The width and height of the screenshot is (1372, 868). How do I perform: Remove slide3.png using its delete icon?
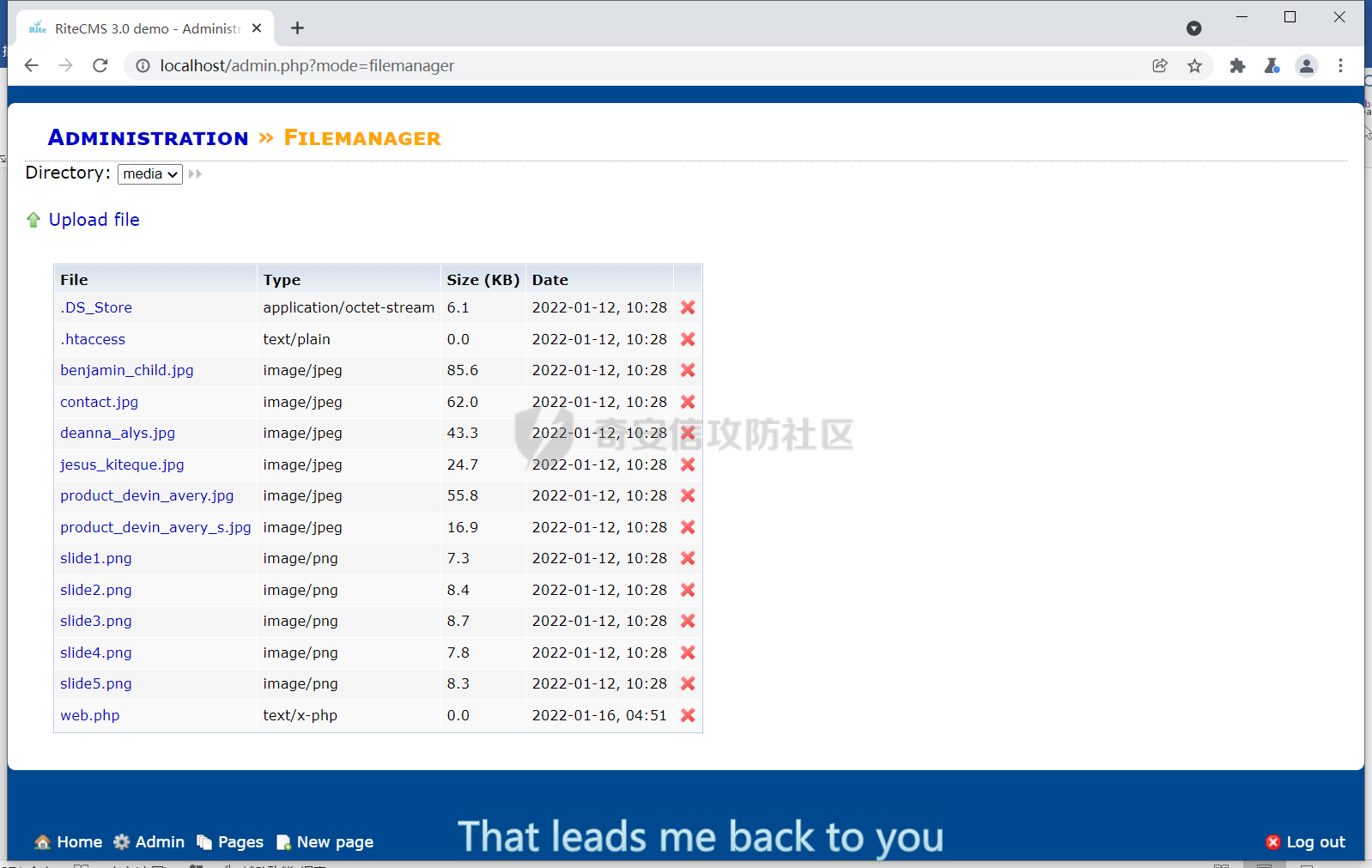(x=688, y=621)
